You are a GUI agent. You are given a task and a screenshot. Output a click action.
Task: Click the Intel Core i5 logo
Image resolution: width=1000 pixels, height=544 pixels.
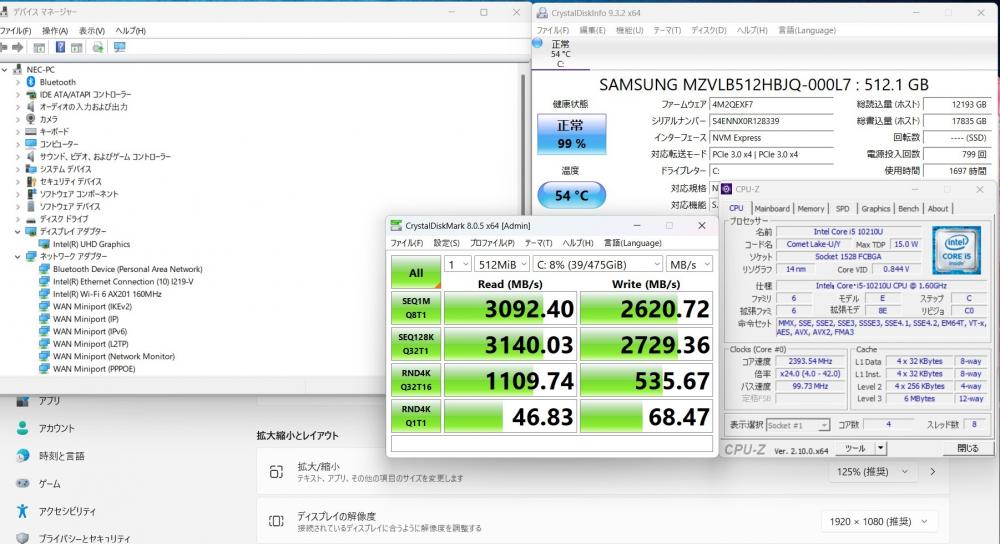(x=956, y=251)
